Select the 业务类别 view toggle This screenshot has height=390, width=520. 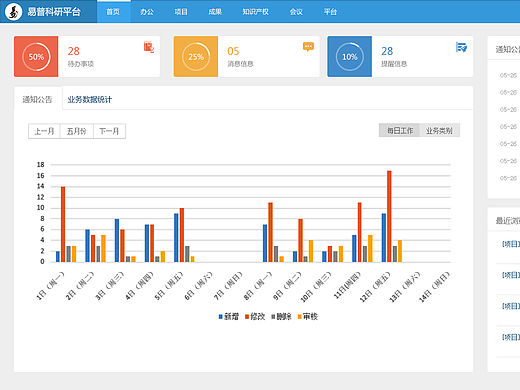tap(439, 130)
